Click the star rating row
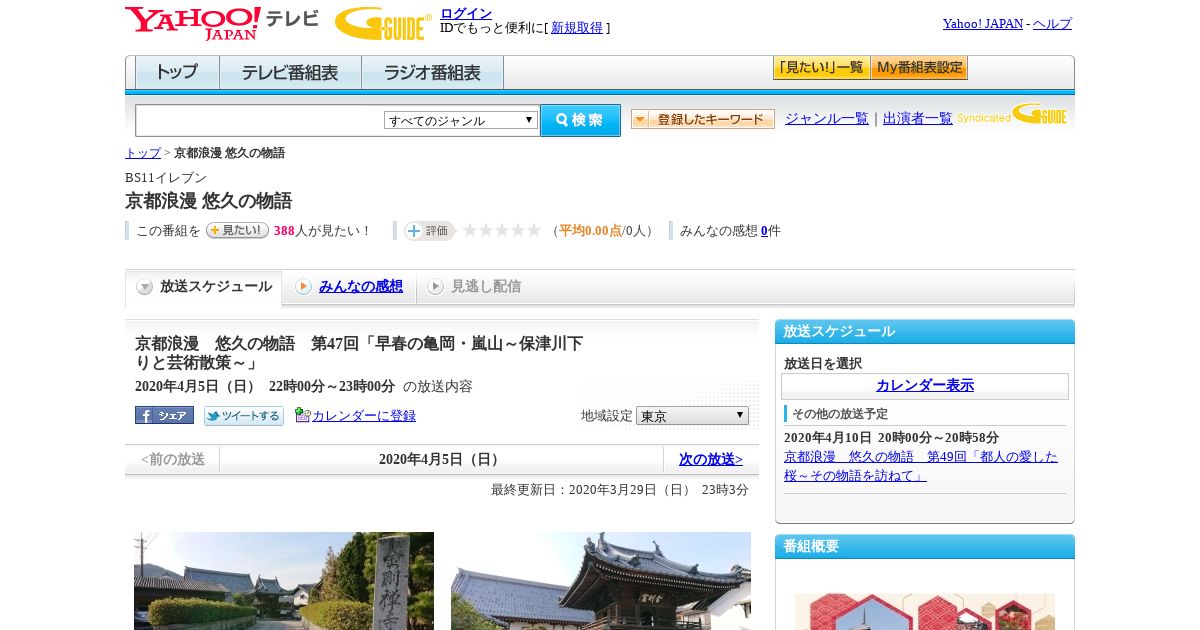The image size is (1200, 630). 501,231
